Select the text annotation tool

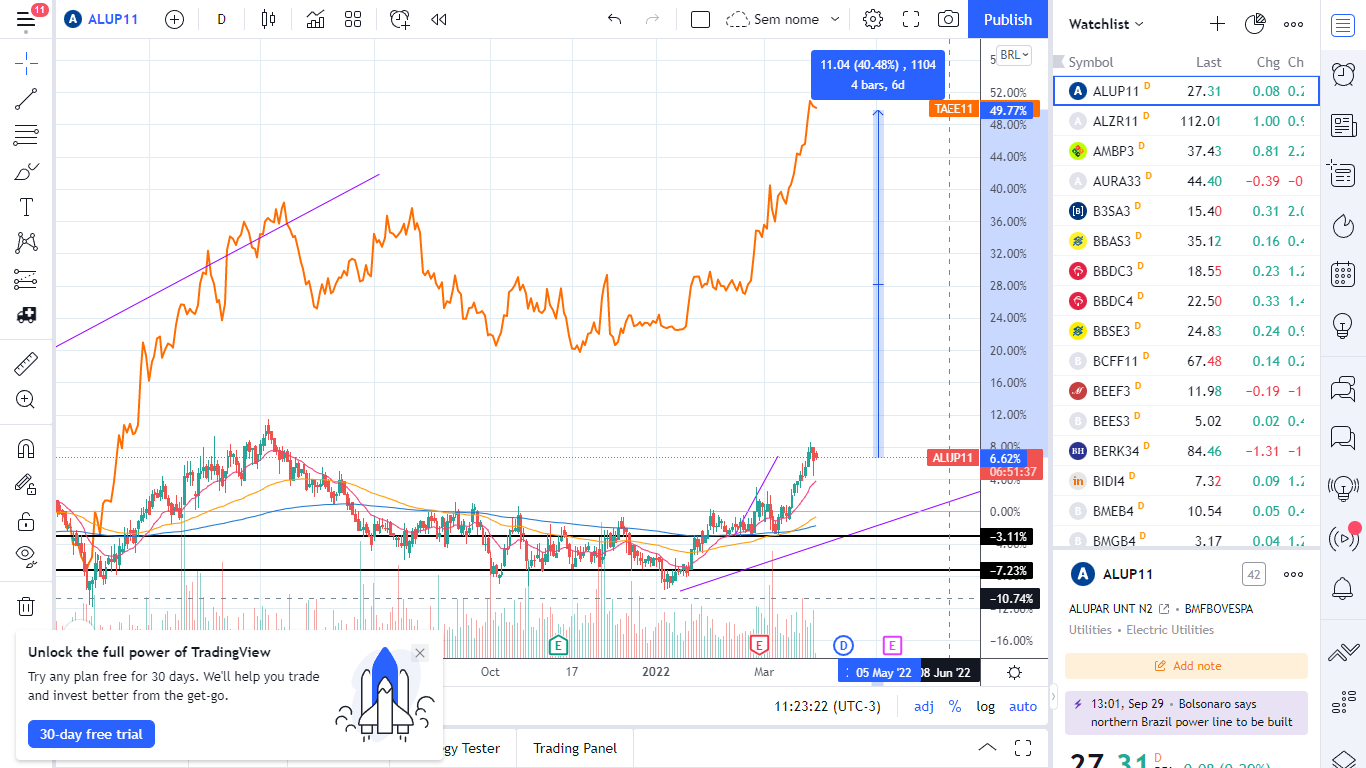[26, 207]
